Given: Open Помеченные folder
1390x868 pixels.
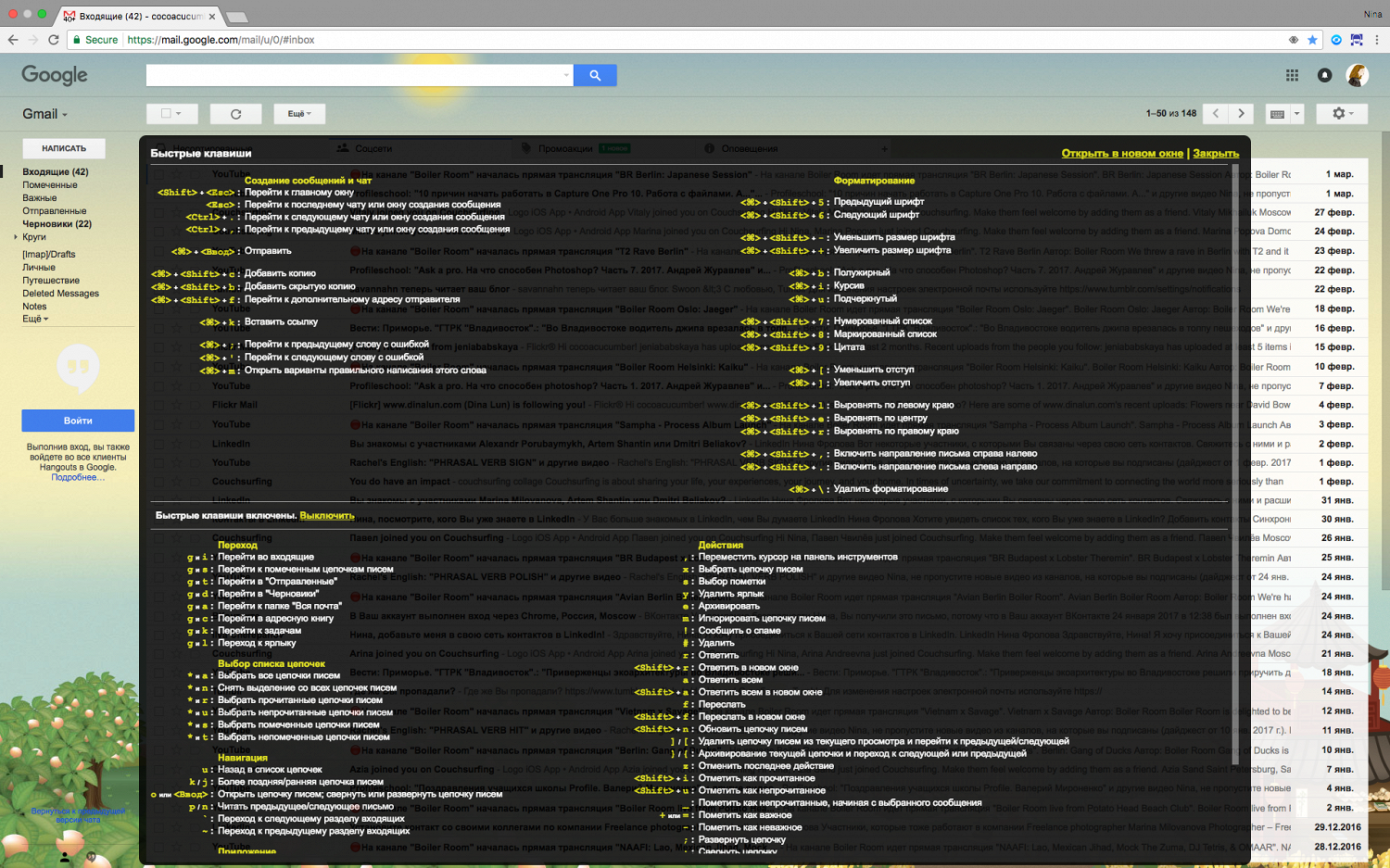Looking at the screenshot, I should point(50,184).
